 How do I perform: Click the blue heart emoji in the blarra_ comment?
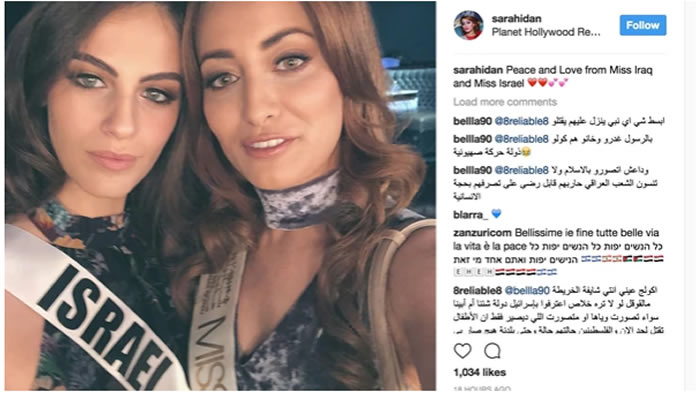click(x=496, y=214)
